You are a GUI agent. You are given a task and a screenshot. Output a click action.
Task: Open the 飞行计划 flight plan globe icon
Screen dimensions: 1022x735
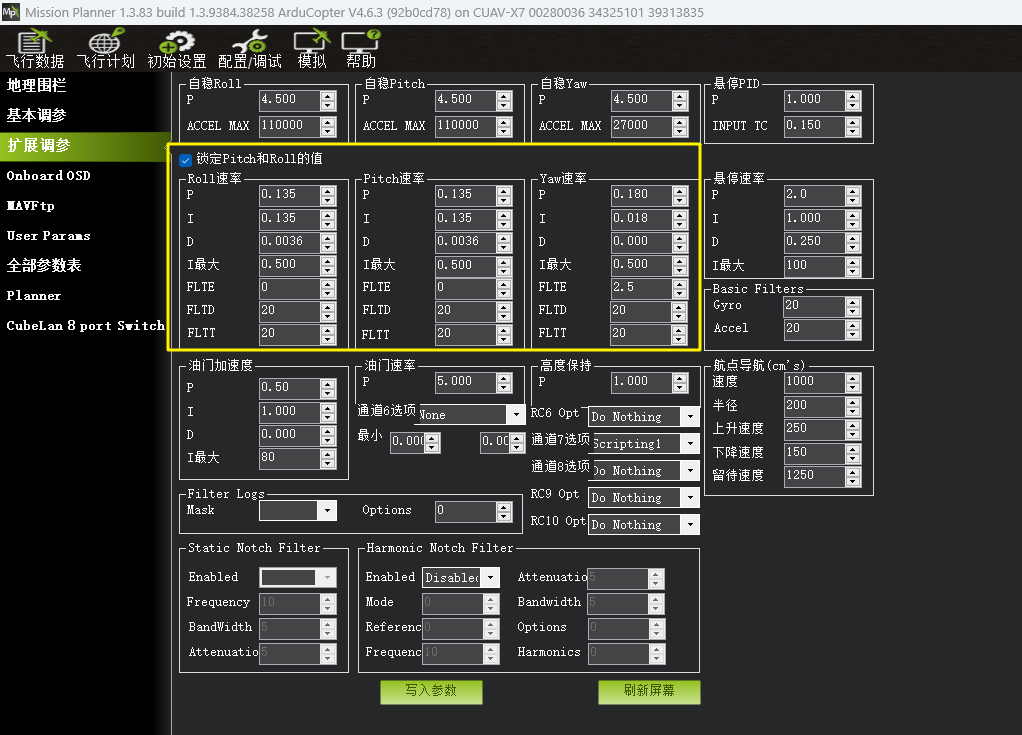(105, 47)
